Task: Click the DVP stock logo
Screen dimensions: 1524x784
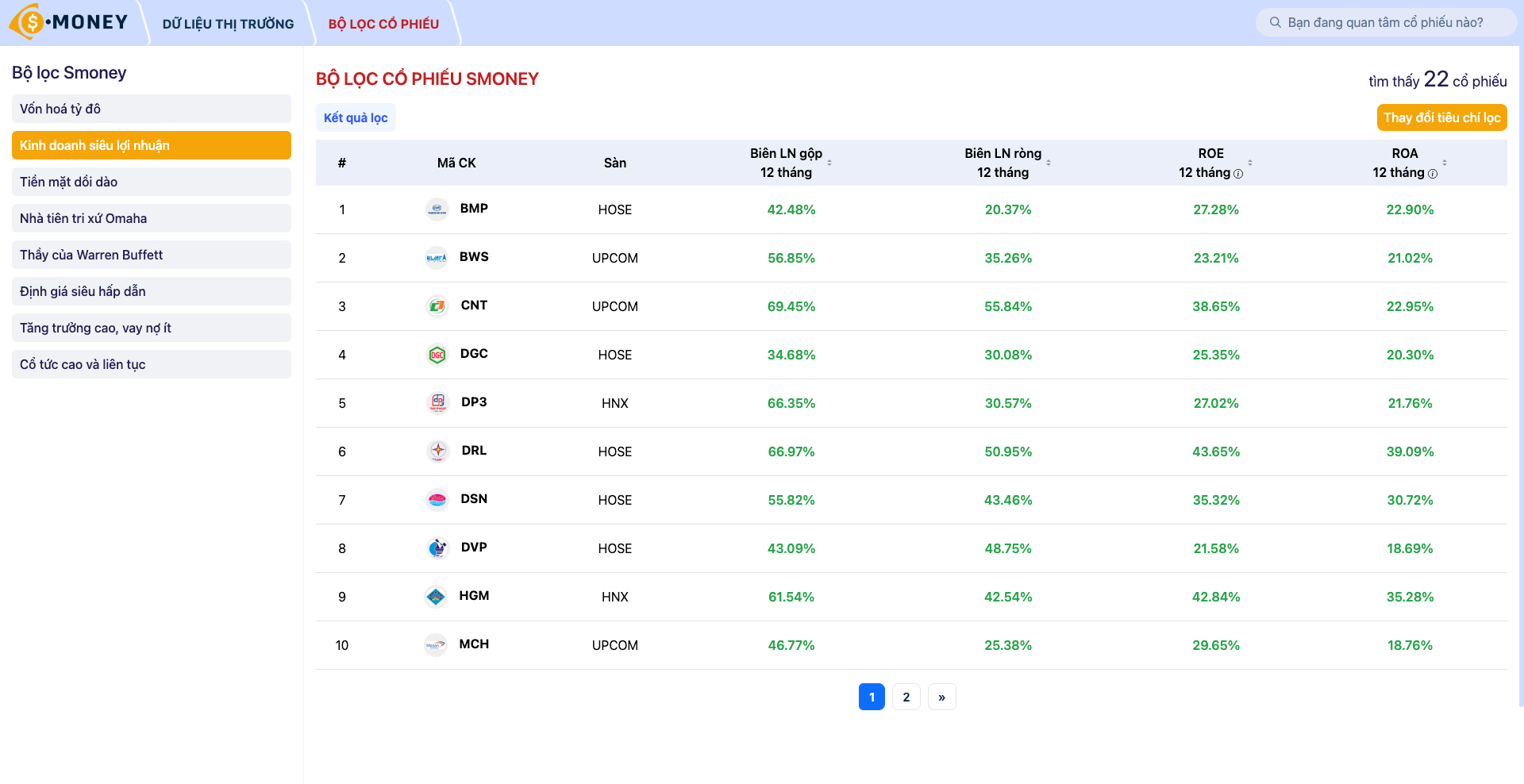Action: point(437,548)
